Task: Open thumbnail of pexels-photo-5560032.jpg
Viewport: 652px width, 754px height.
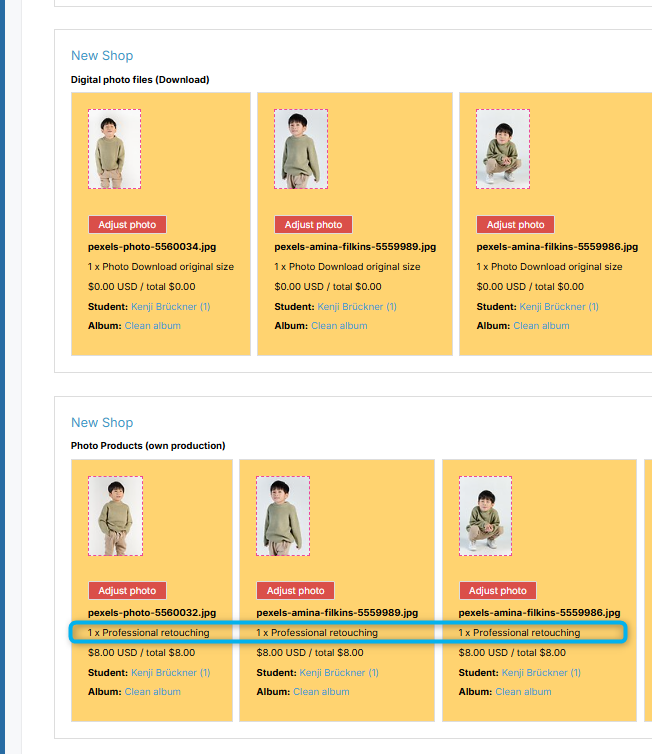Action: (115, 516)
